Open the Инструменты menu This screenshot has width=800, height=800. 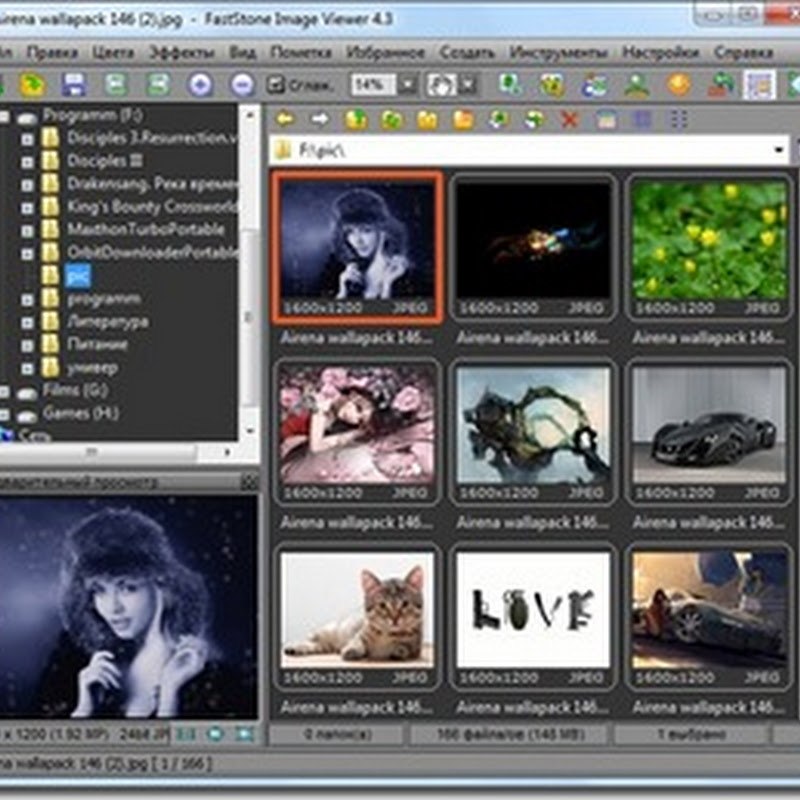point(558,52)
